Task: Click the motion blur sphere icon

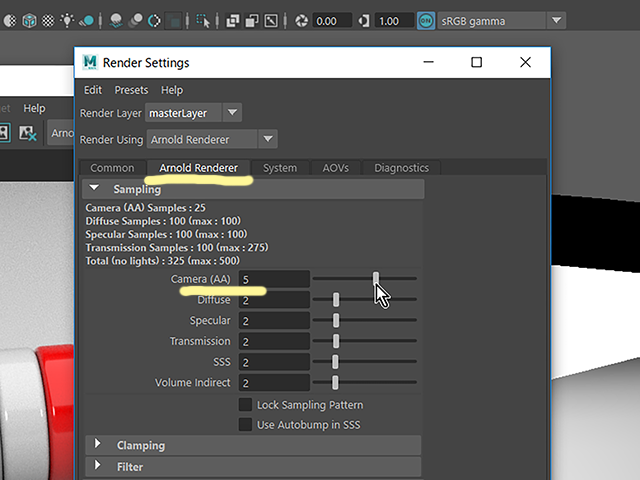Action: pyautogui.click(x=87, y=20)
